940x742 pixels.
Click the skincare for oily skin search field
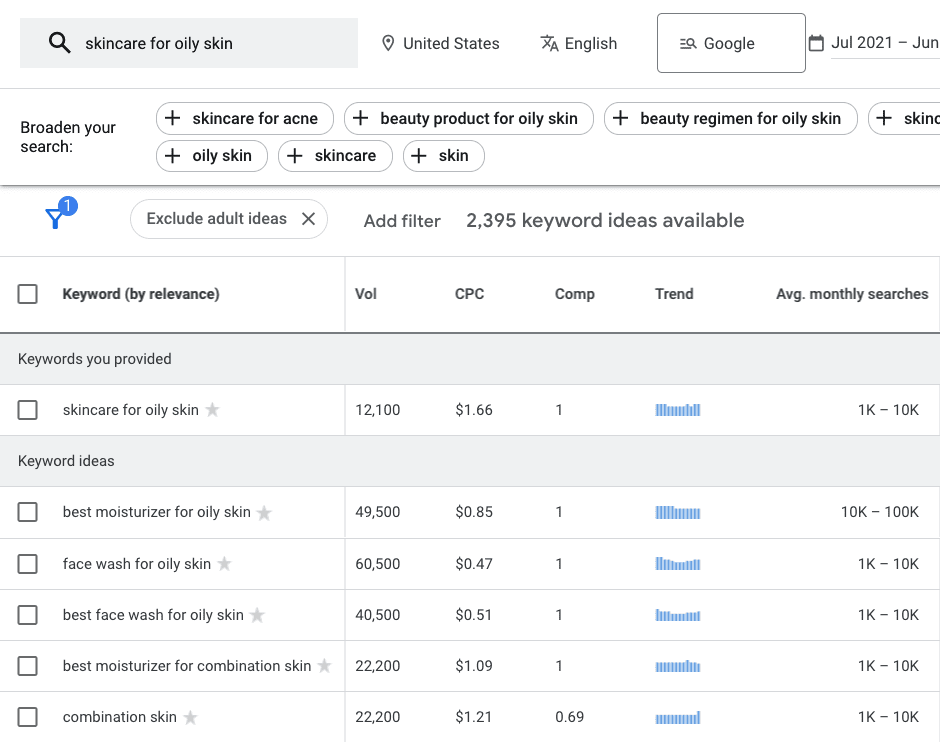point(189,43)
